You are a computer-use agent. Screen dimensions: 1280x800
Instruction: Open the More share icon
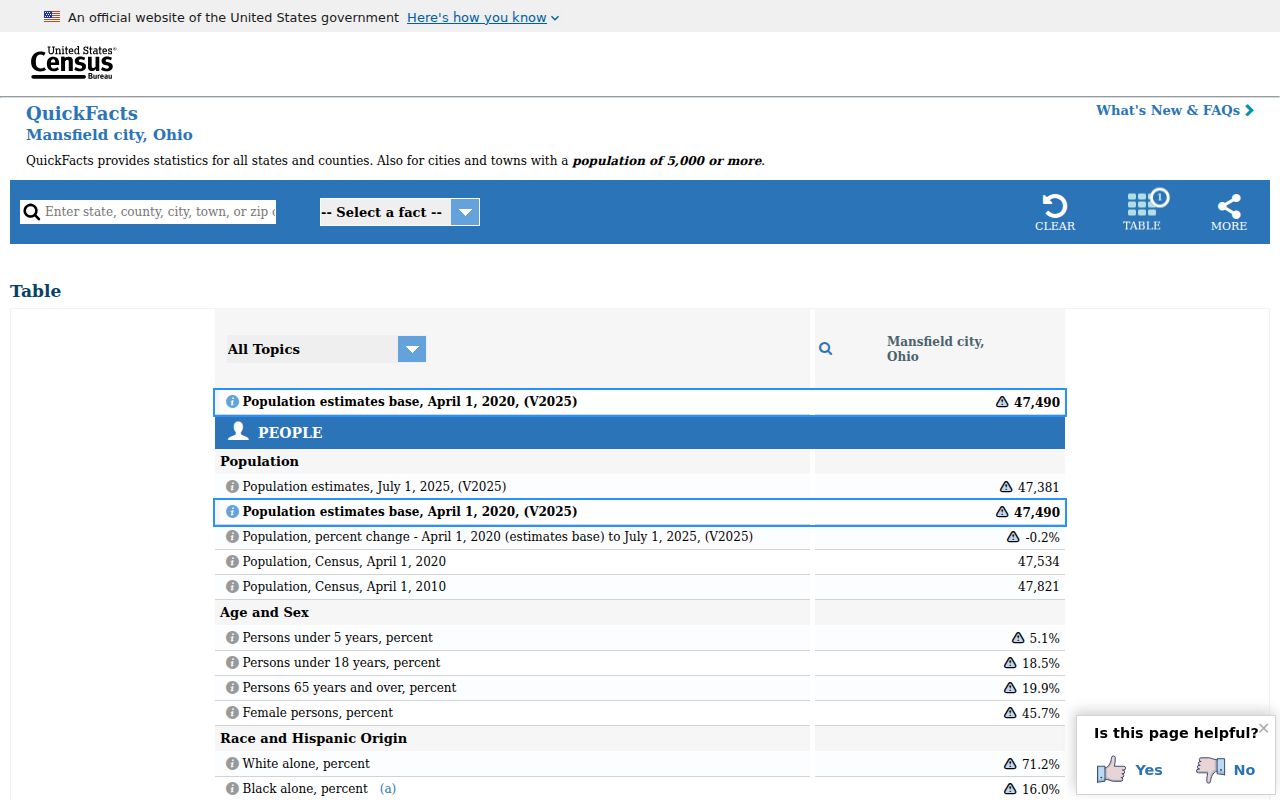(1229, 212)
